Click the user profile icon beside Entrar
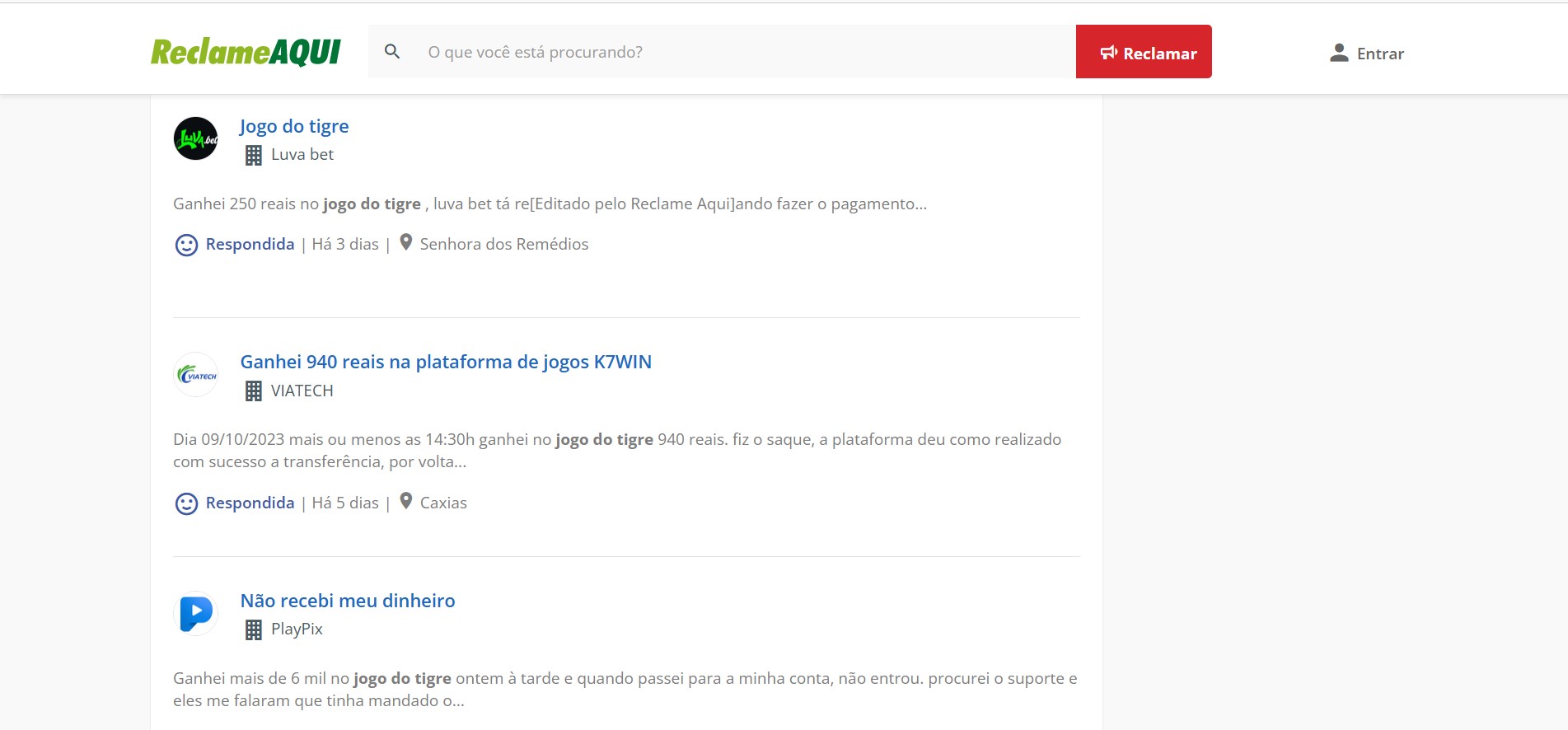 tap(1339, 53)
